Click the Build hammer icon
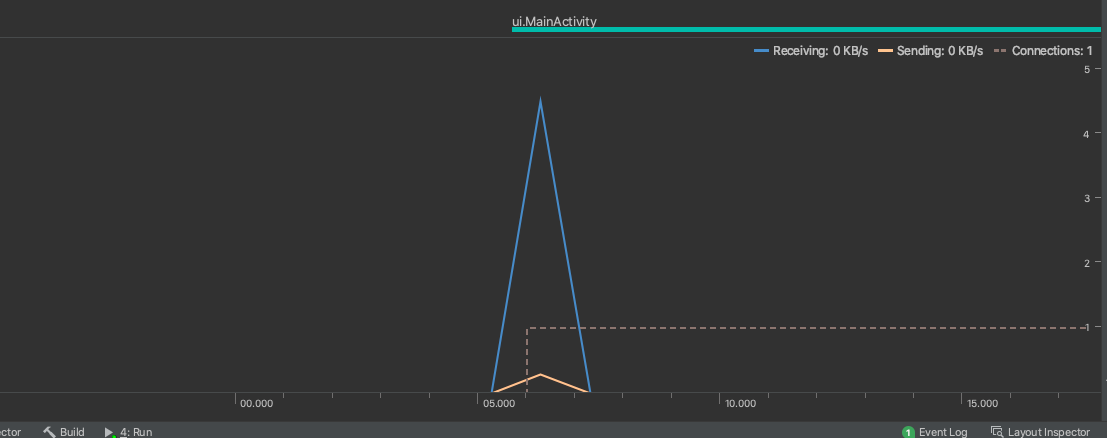The image size is (1107, 438). 49,432
